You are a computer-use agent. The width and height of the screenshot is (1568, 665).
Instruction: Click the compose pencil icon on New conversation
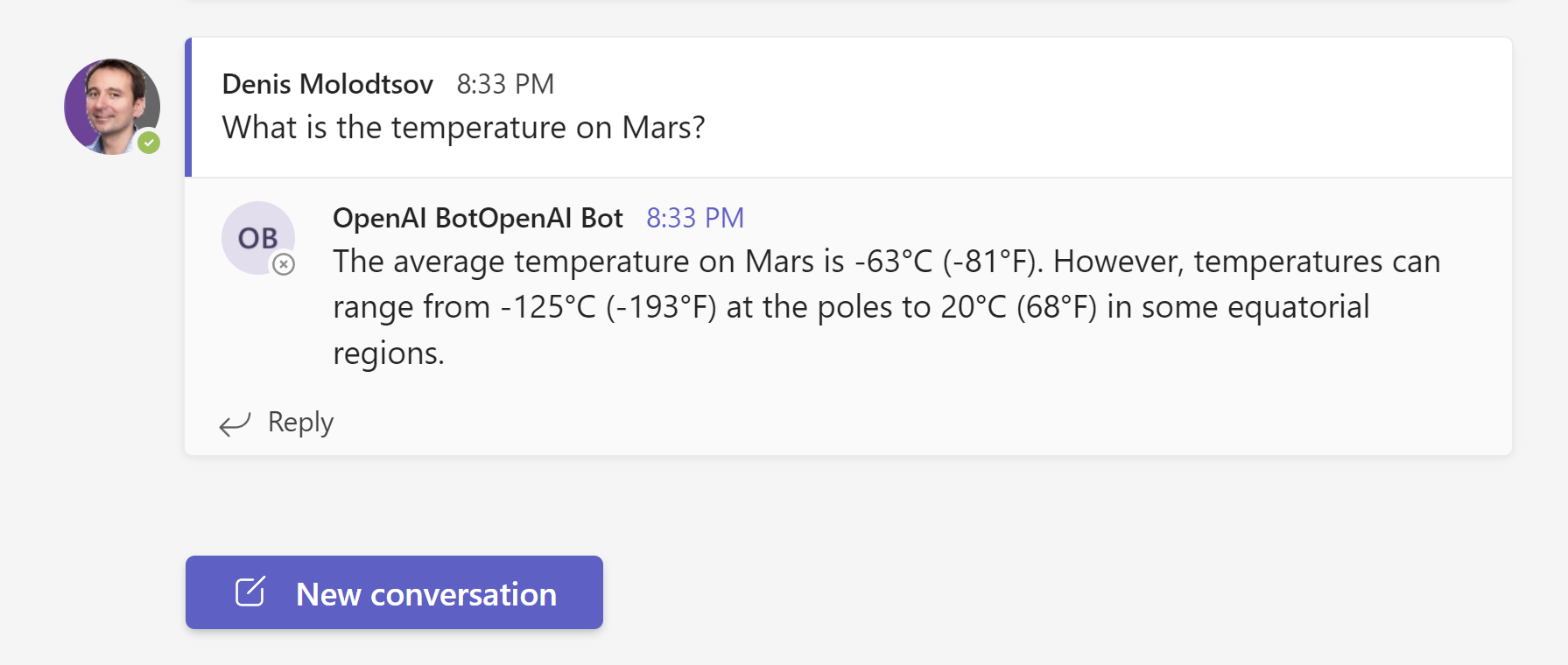[250, 592]
